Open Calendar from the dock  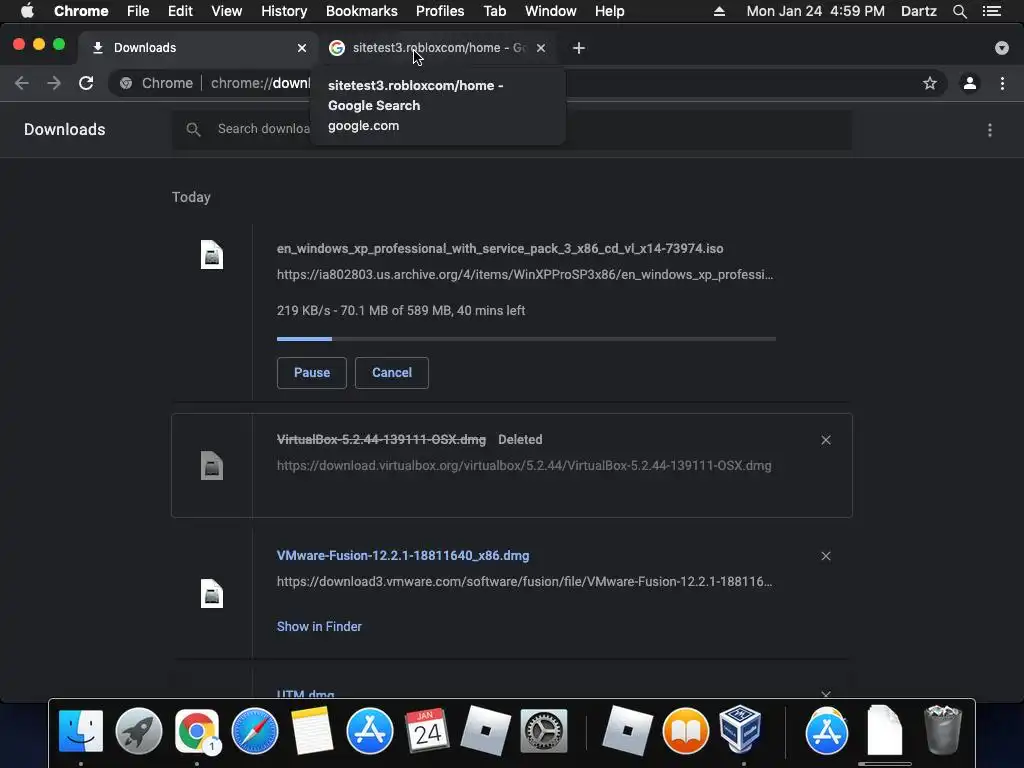click(x=427, y=731)
